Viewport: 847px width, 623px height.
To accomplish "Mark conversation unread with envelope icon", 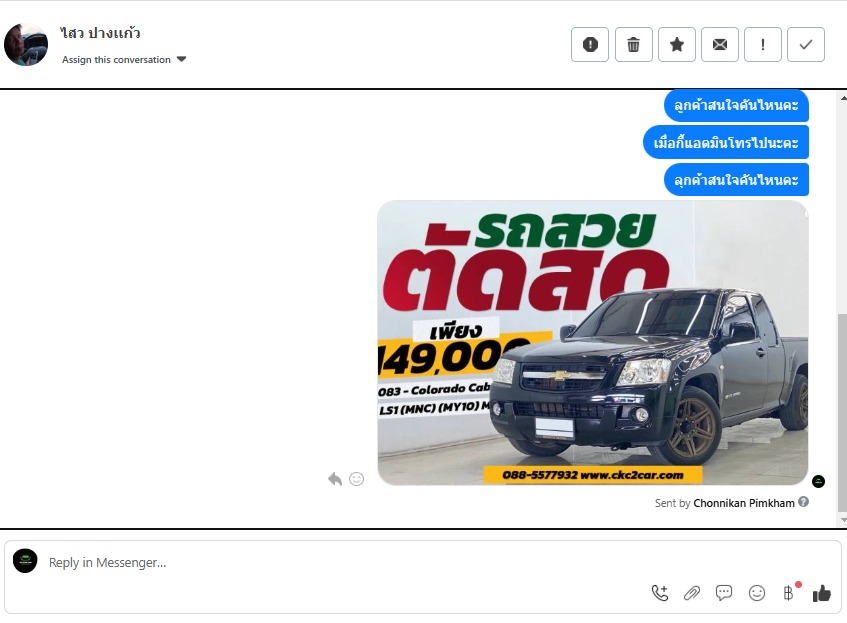I will tap(720, 44).
